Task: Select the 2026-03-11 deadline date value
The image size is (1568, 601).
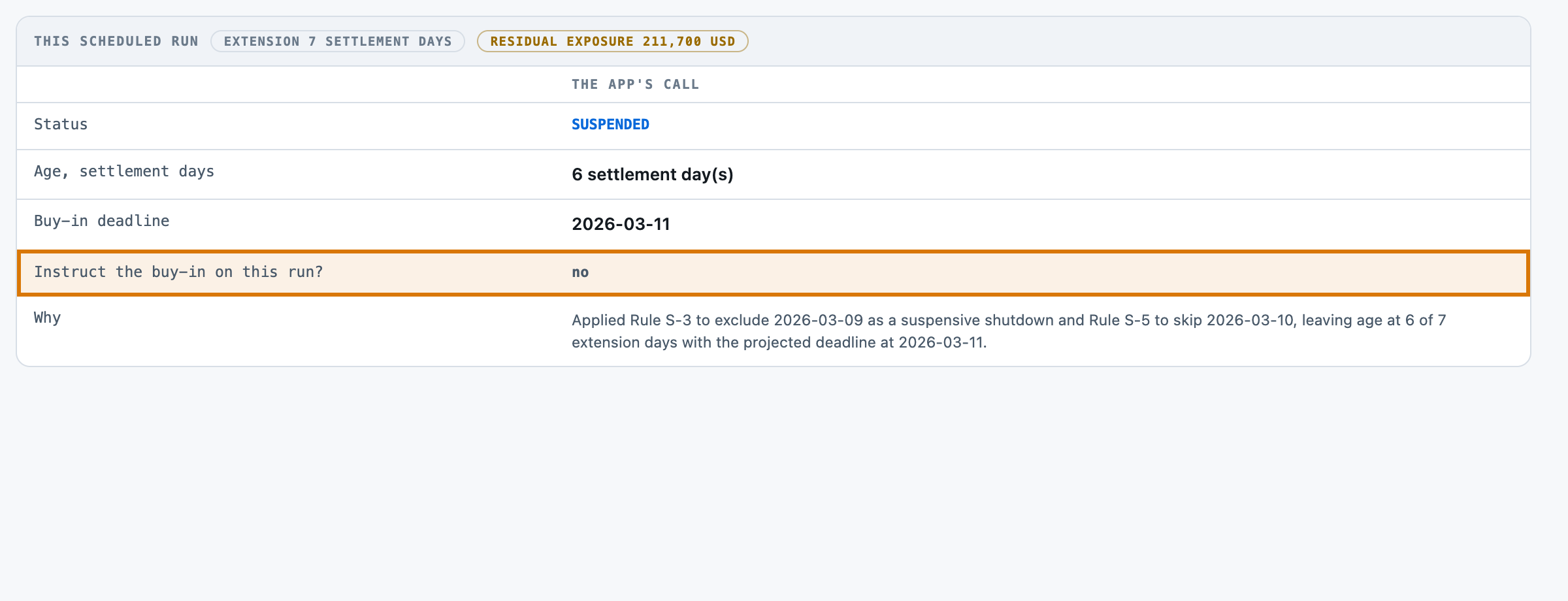Action: pos(621,224)
